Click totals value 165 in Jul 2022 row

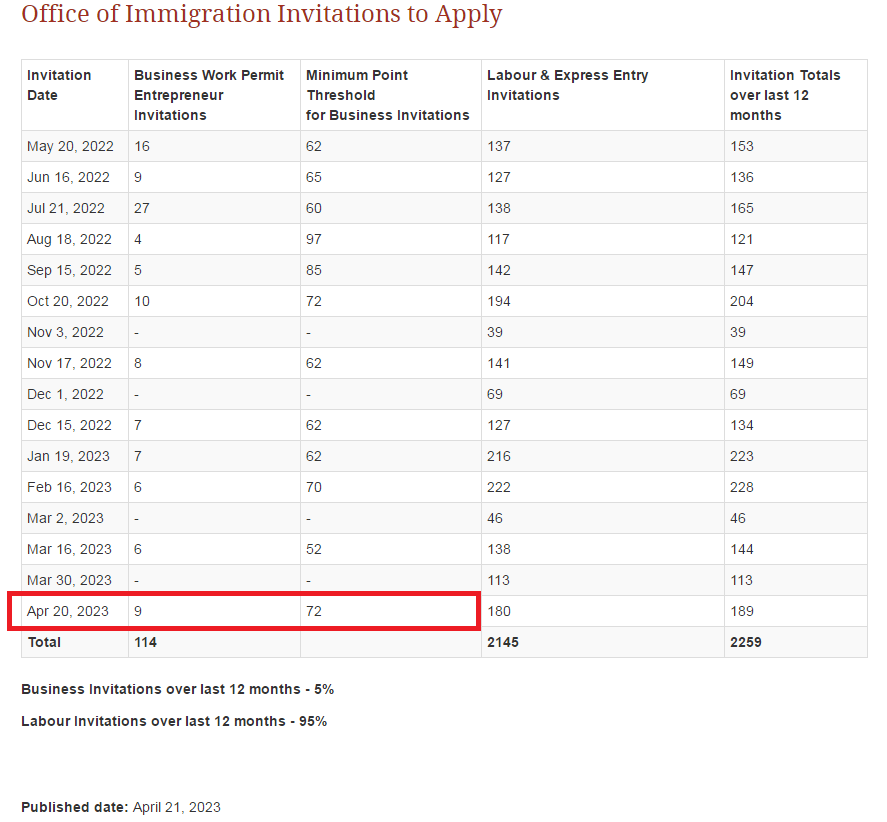742,208
